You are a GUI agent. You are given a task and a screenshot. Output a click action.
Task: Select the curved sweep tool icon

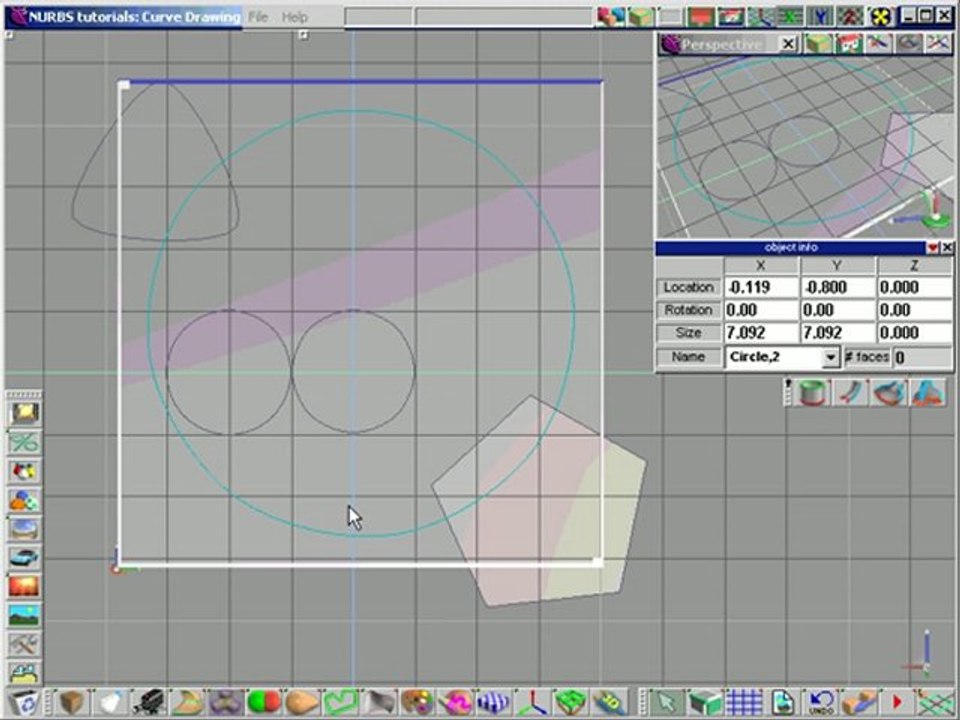(851, 392)
